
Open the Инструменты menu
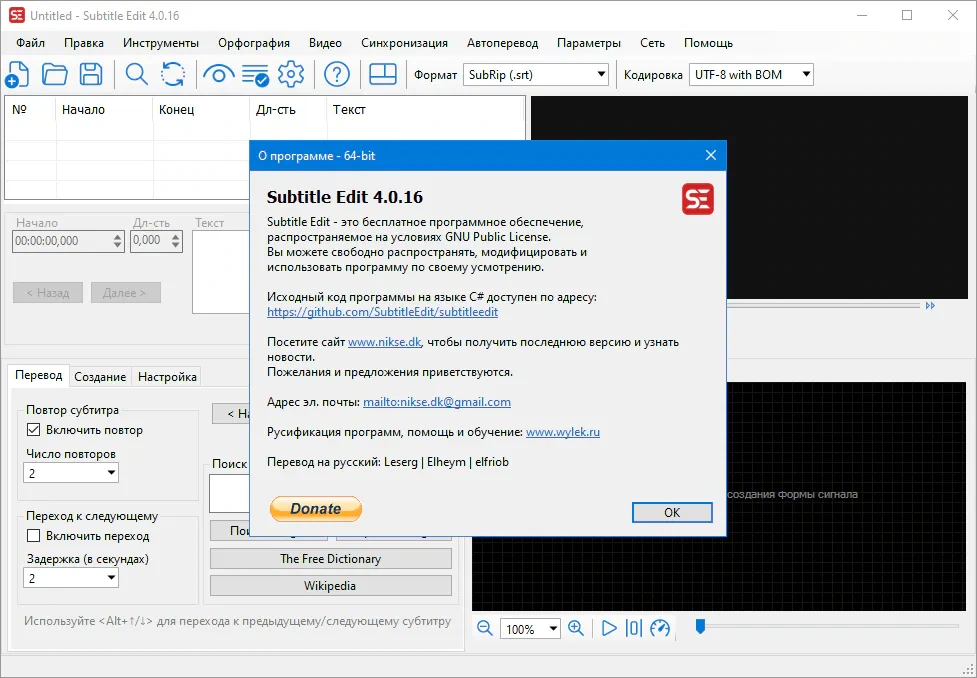161,43
